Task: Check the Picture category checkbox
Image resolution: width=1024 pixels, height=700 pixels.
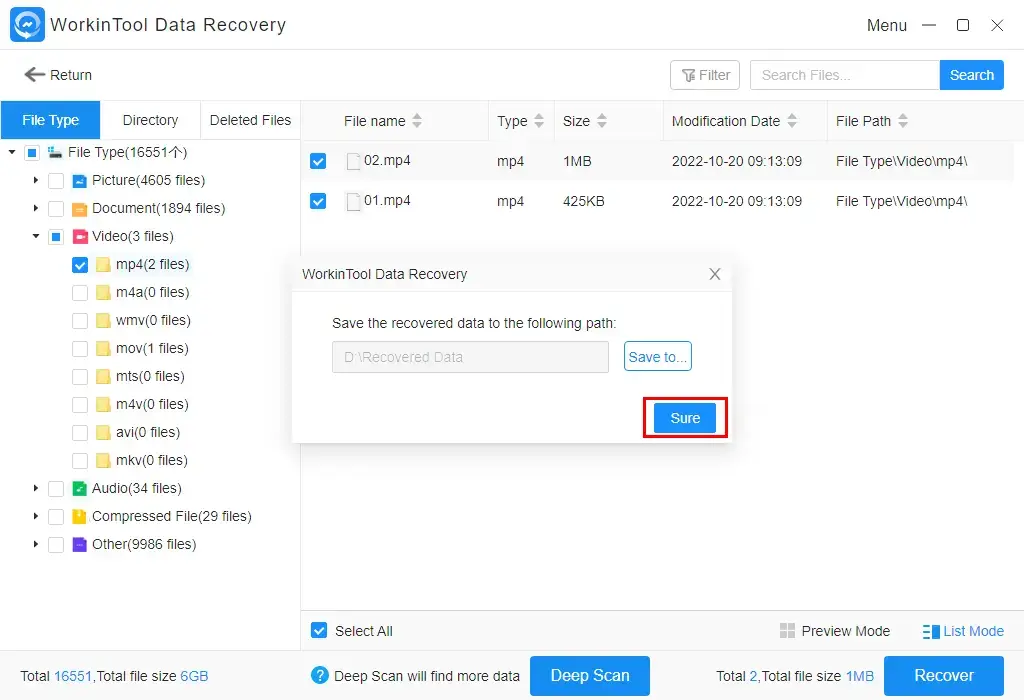Action: coord(56,181)
